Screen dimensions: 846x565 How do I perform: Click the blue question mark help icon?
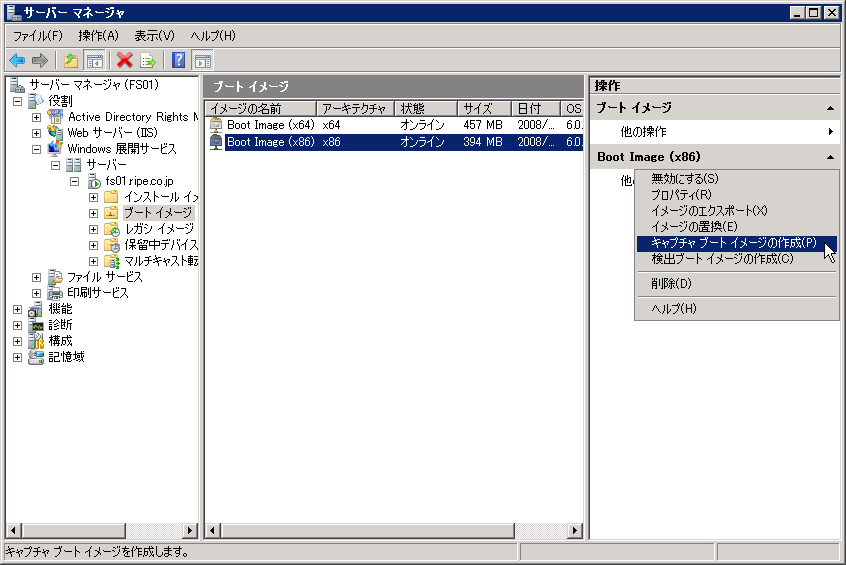pyautogui.click(x=179, y=60)
